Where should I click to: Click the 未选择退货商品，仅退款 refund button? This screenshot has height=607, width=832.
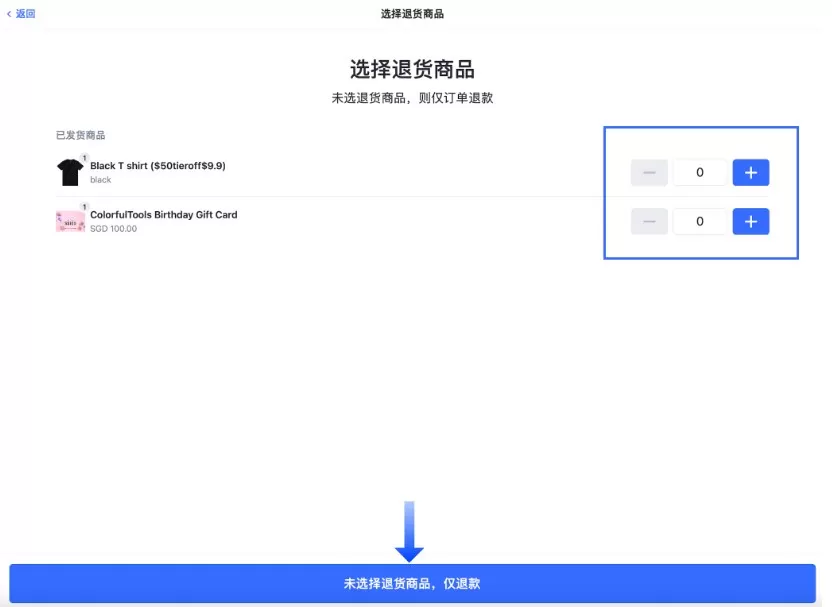tap(416, 583)
